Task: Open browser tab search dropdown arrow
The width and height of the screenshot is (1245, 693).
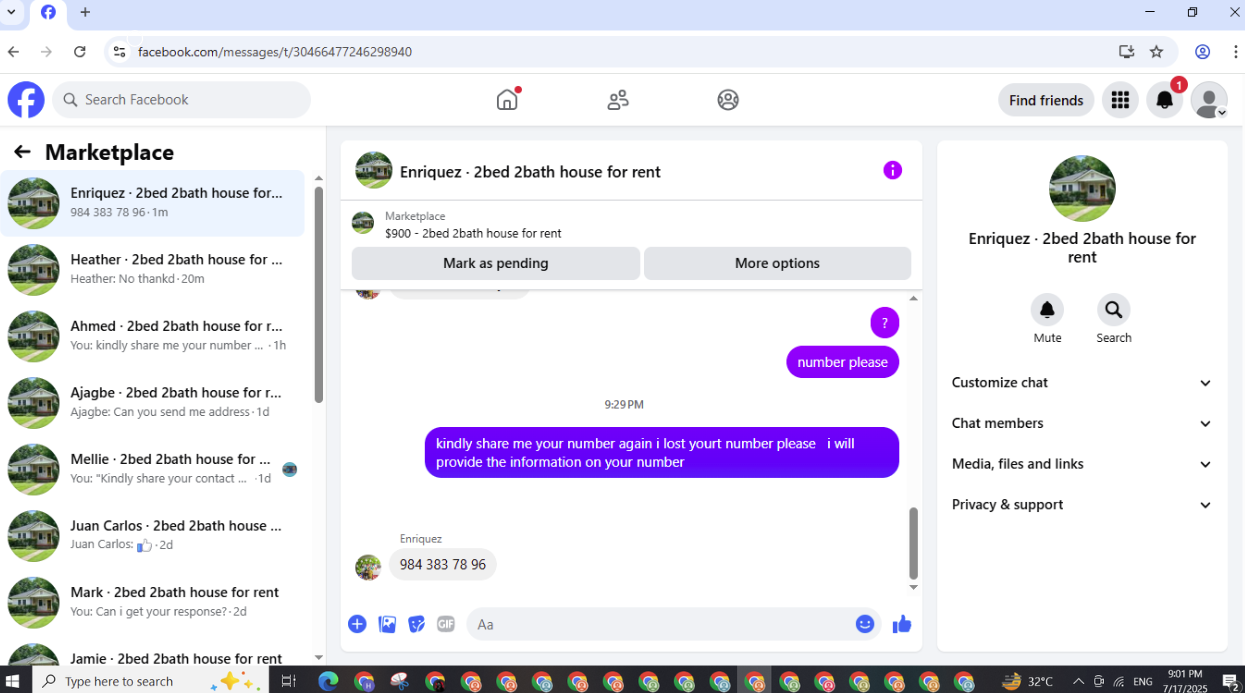Action: tap(9, 13)
